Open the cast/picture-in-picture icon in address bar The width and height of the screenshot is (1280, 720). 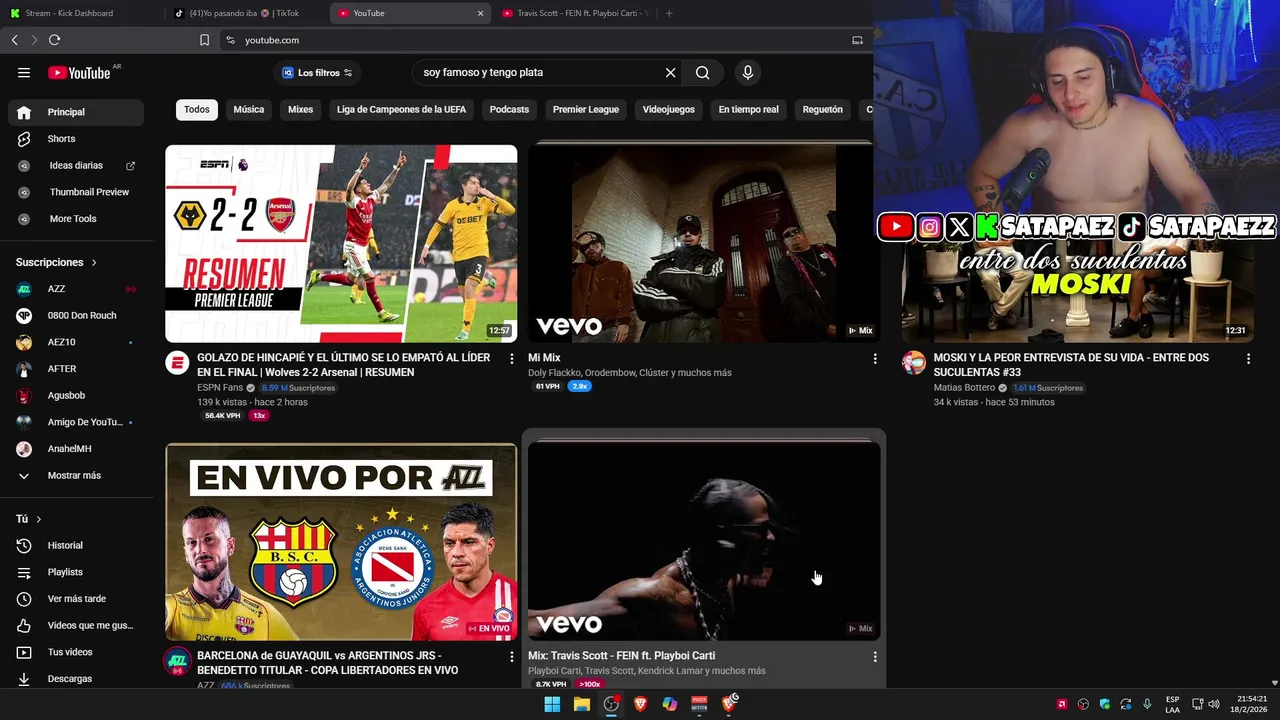click(857, 40)
